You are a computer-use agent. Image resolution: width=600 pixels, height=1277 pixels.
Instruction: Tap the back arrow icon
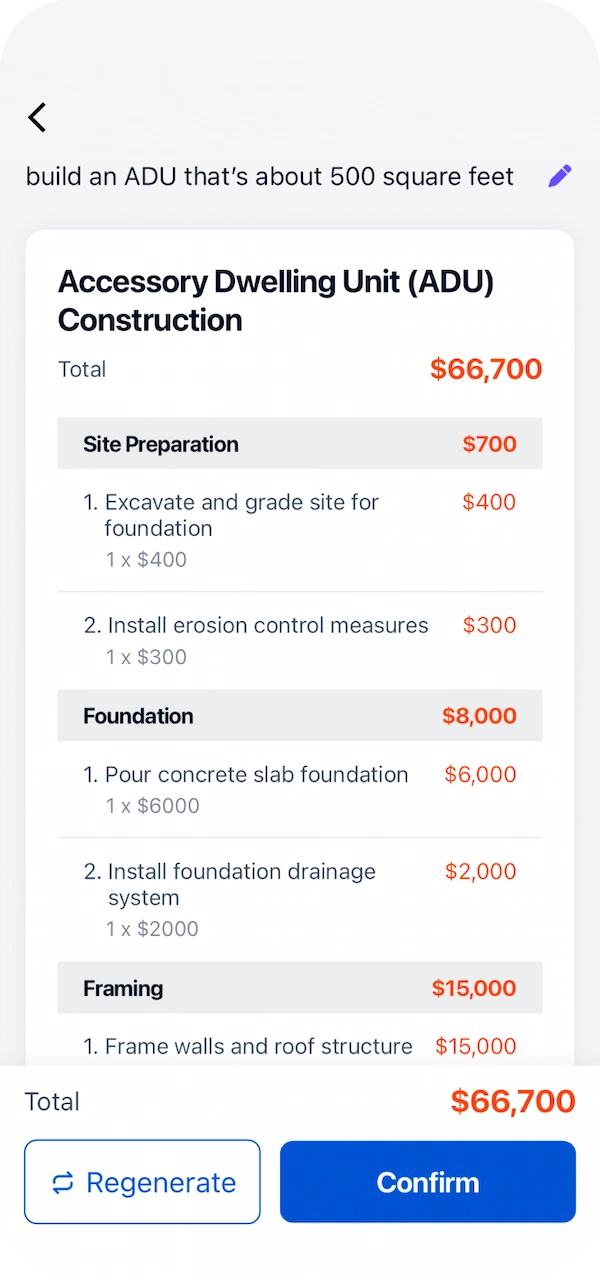(x=37, y=117)
